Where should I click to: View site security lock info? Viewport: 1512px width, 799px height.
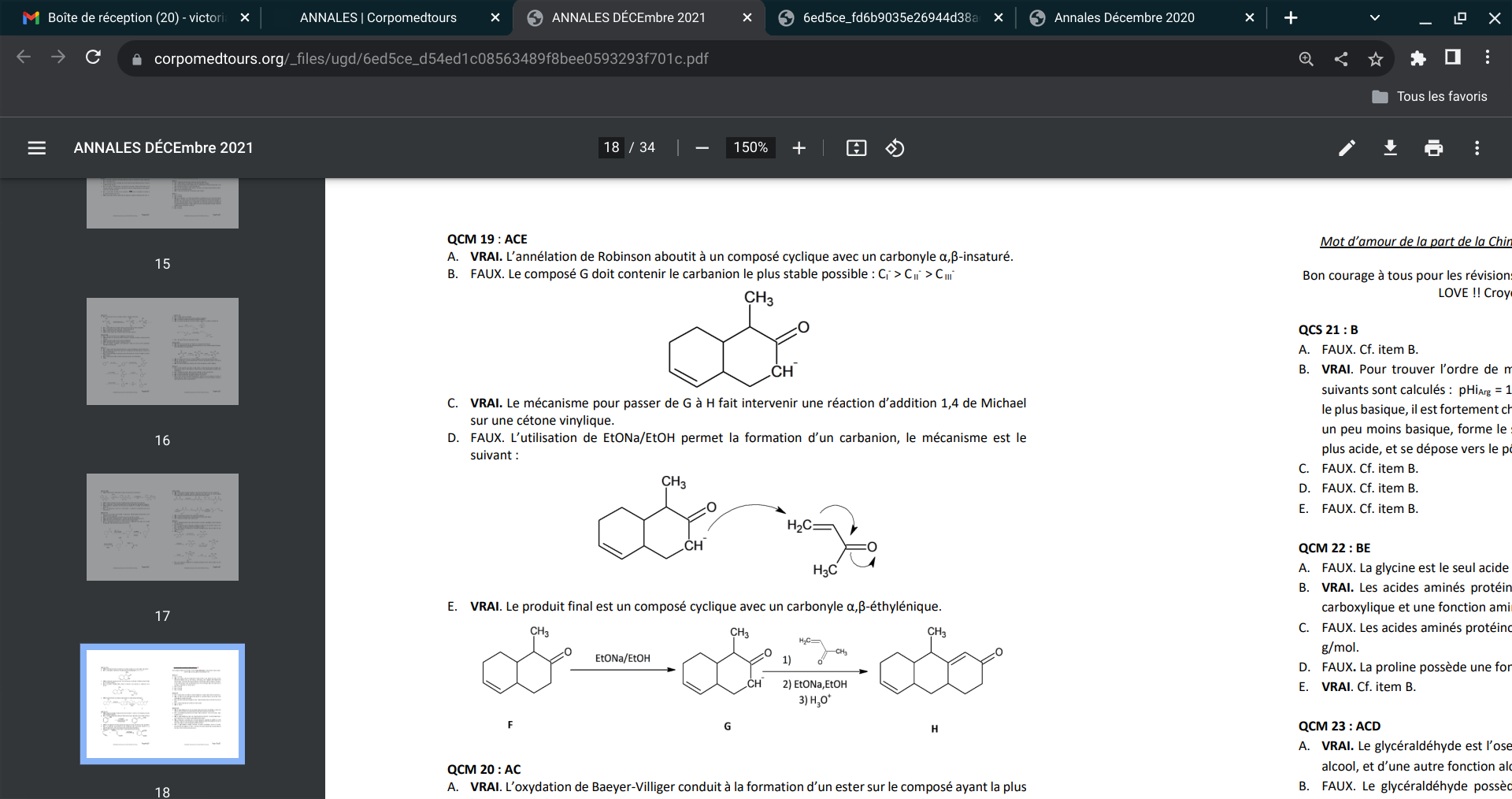(137, 59)
